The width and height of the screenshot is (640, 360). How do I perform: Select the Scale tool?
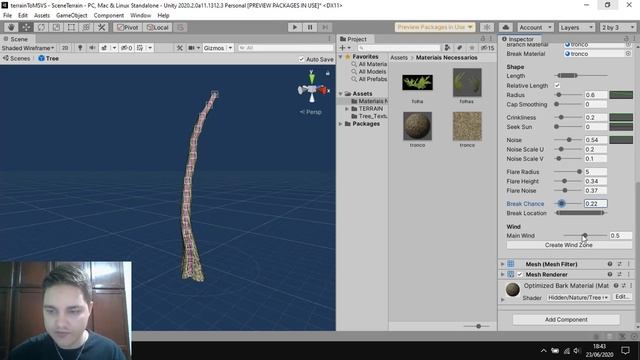point(56,27)
